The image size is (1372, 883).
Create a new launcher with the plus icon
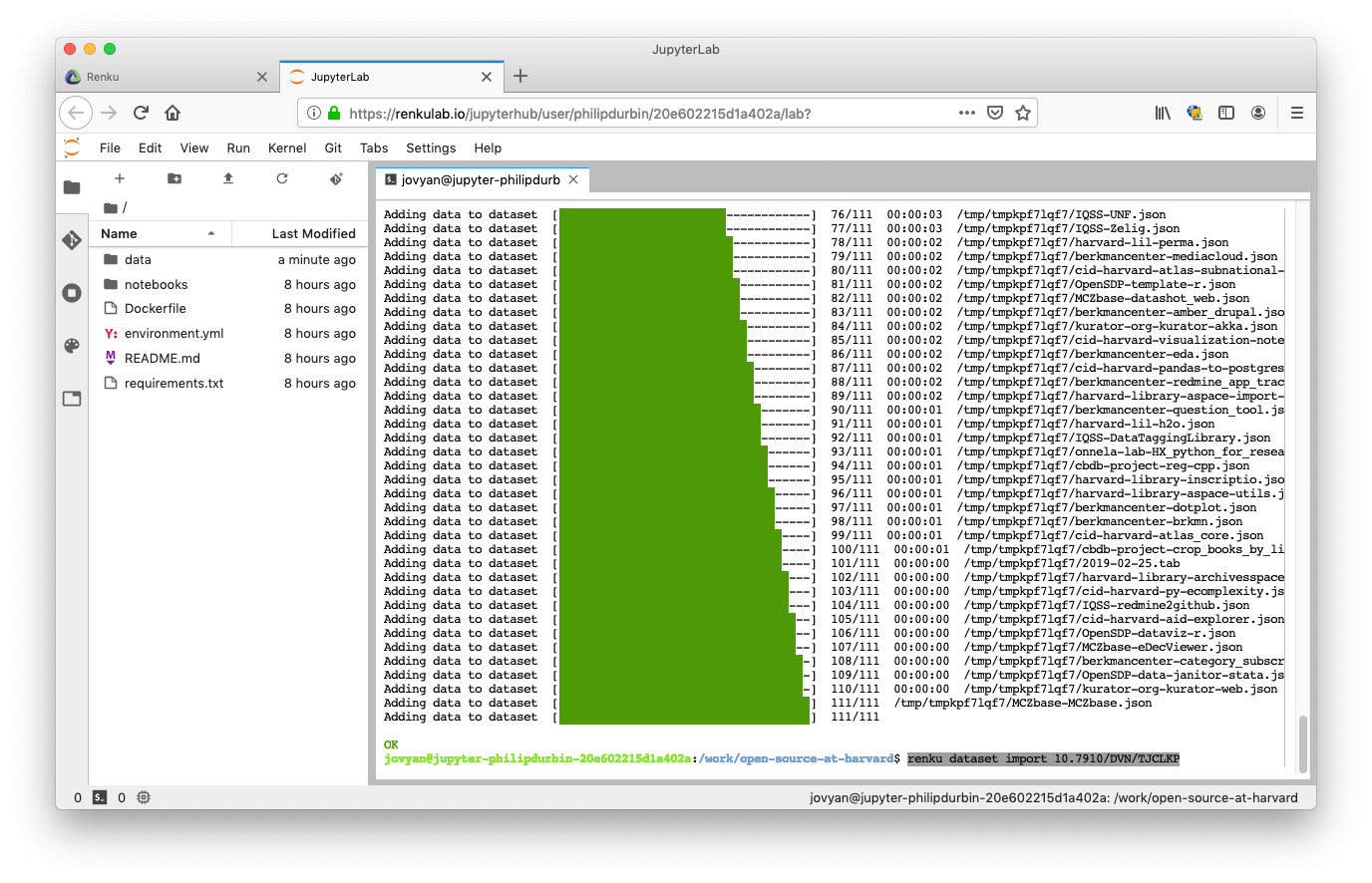point(120,178)
